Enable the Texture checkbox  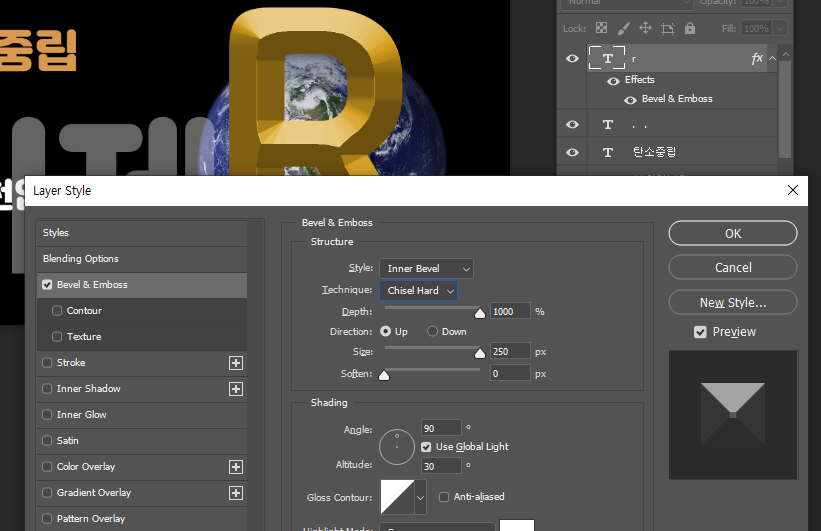[x=57, y=337]
